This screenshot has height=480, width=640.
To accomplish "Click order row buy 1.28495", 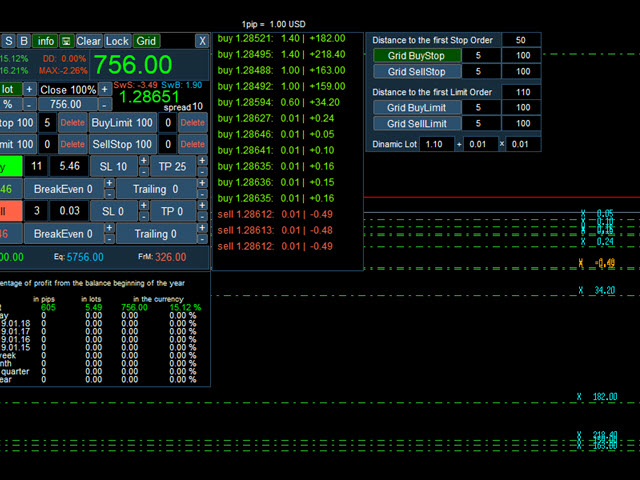I will (281, 54).
